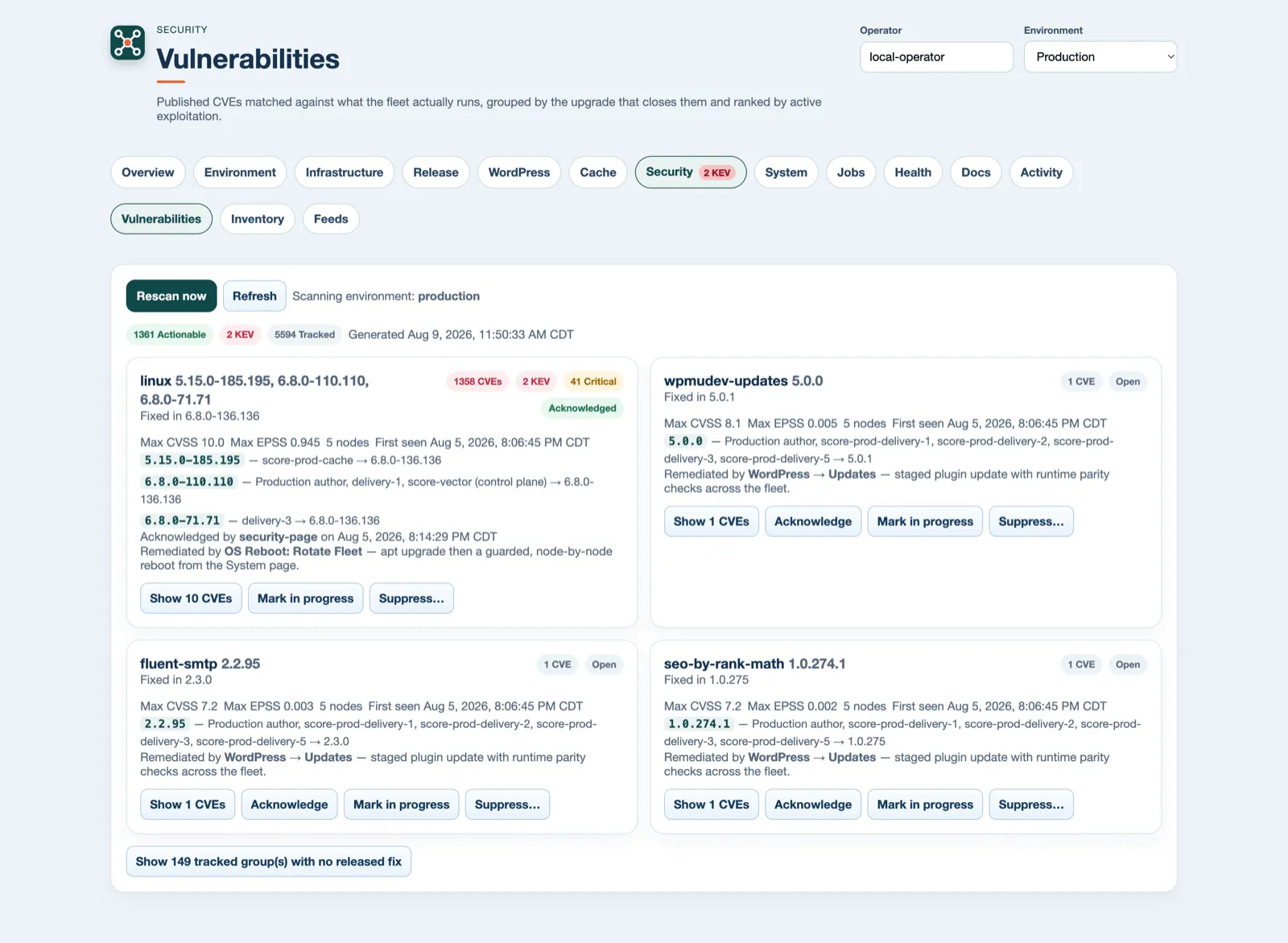
Task: Expand Show 1 CVEs for seo-by-rank-math
Action: click(711, 804)
